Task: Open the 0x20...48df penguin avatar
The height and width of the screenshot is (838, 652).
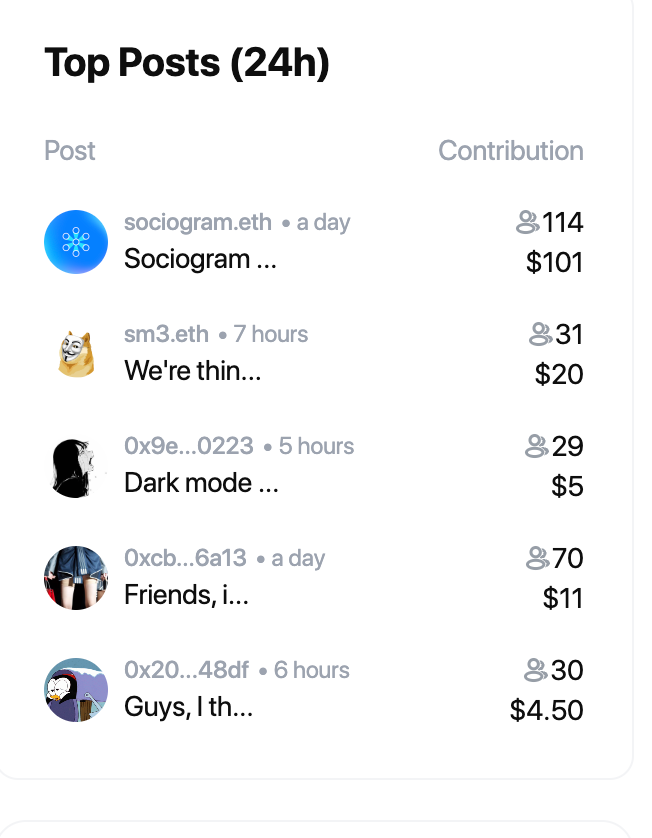Action: (76, 690)
